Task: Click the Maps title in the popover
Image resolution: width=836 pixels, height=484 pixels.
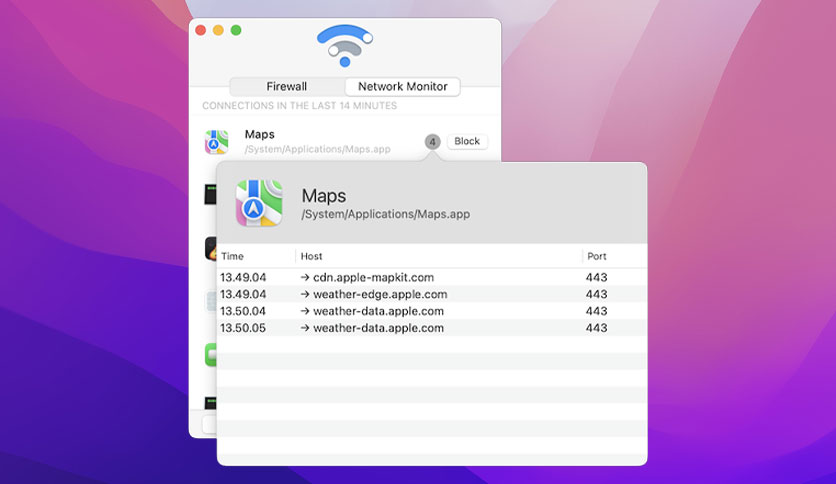Action: click(324, 196)
